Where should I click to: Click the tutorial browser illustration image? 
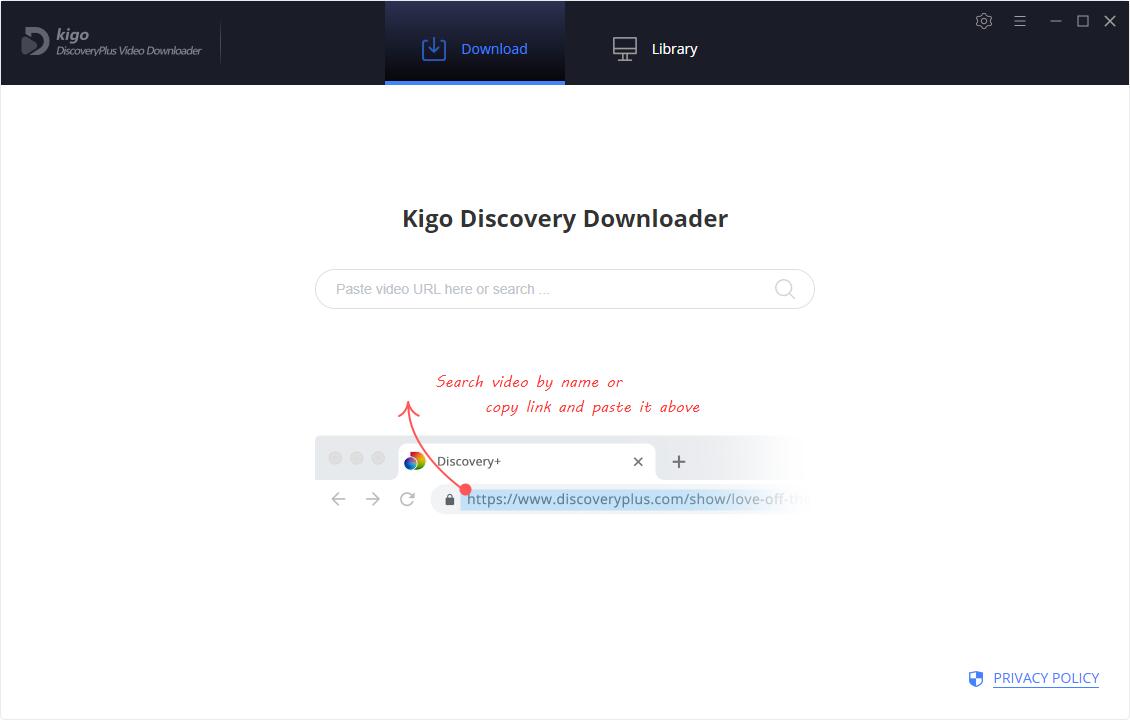point(565,443)
